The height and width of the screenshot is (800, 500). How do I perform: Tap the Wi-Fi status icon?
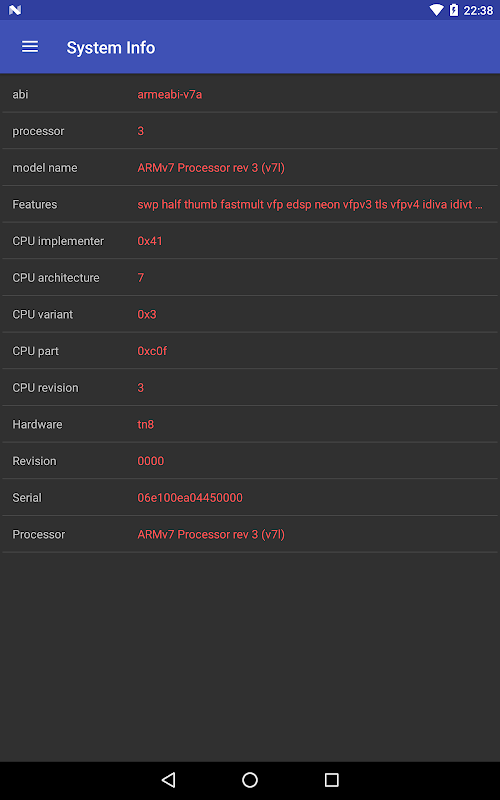click(x=436, y=10)
